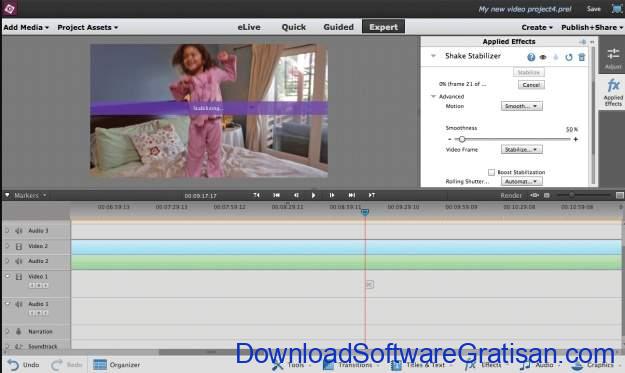The width and height of the screenshot is (625, 373).
Task: Decrease smoothness with minus button
Action: 450,139
